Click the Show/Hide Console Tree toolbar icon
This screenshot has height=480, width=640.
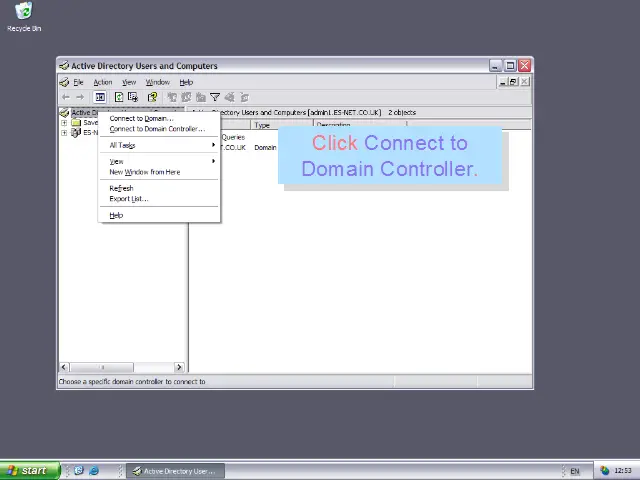pyautogui.click(x=100, y=97)
